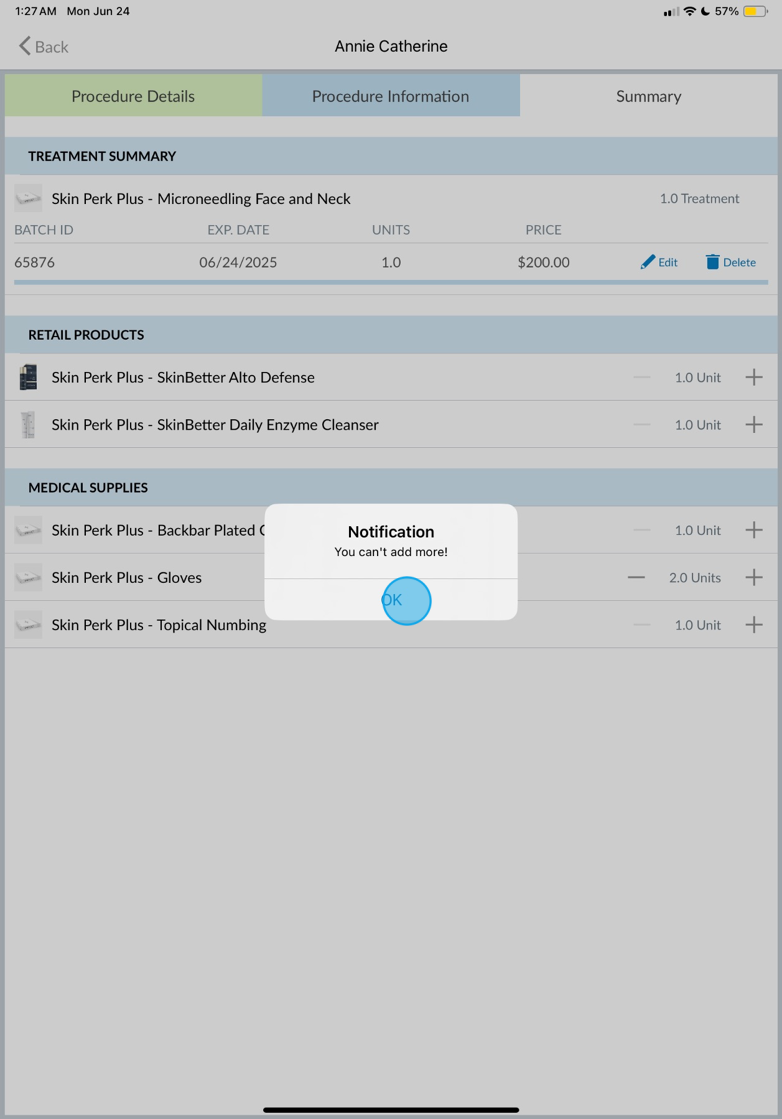
Task: Go back using the Back button
Action: click(44, 46)
